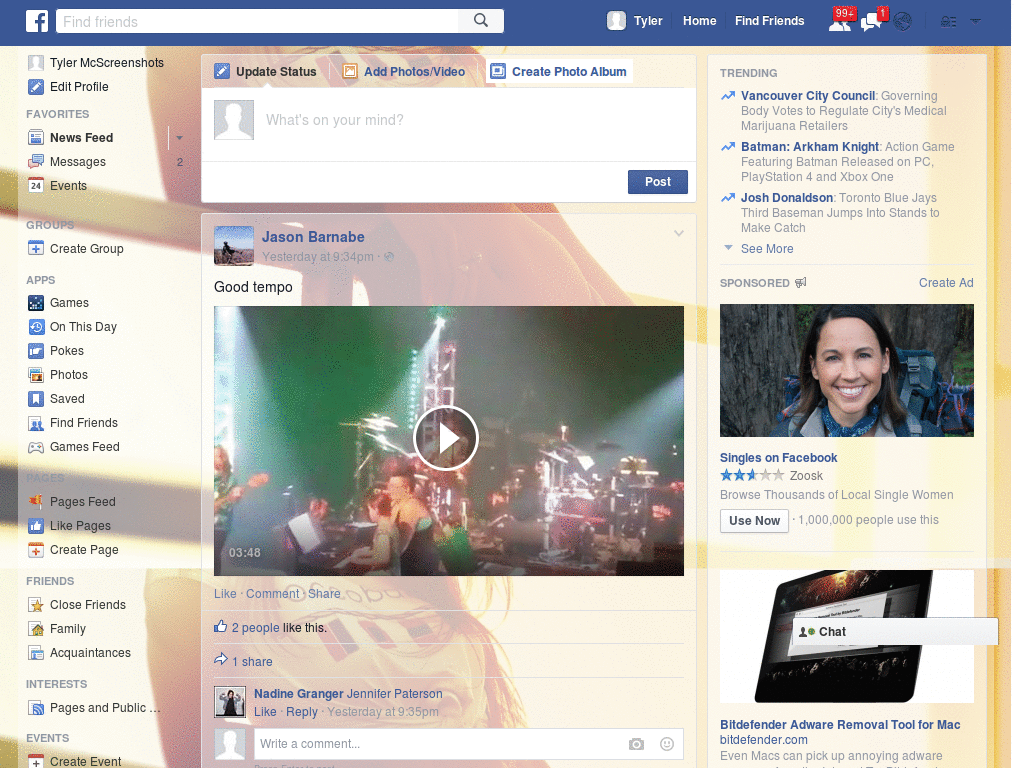The height and width of the screenshot is (768, 1024).
Task: Open Find Friends in the top bar
Action: click(769, 21)
